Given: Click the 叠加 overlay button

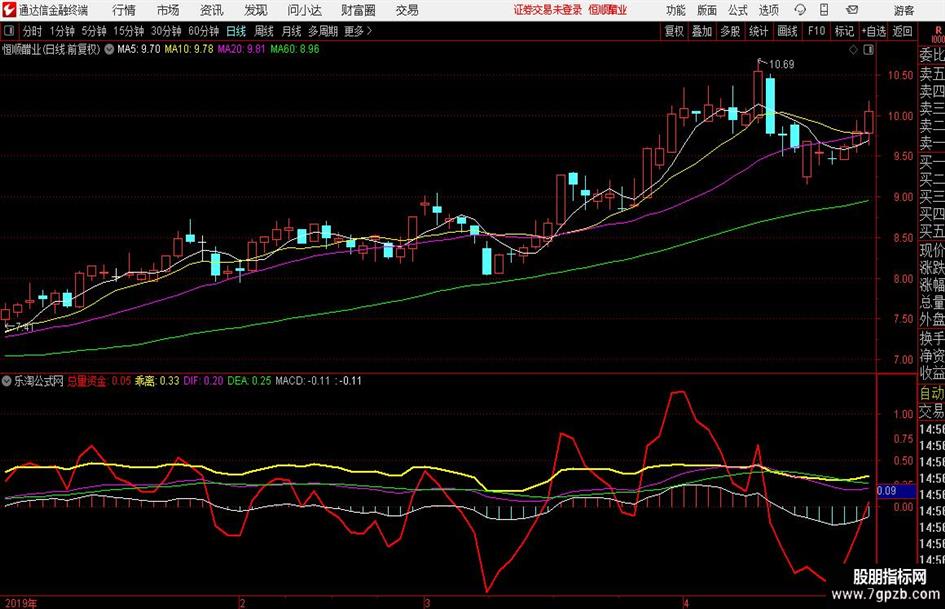Looking at the screenshot, I should click(702, 31).
